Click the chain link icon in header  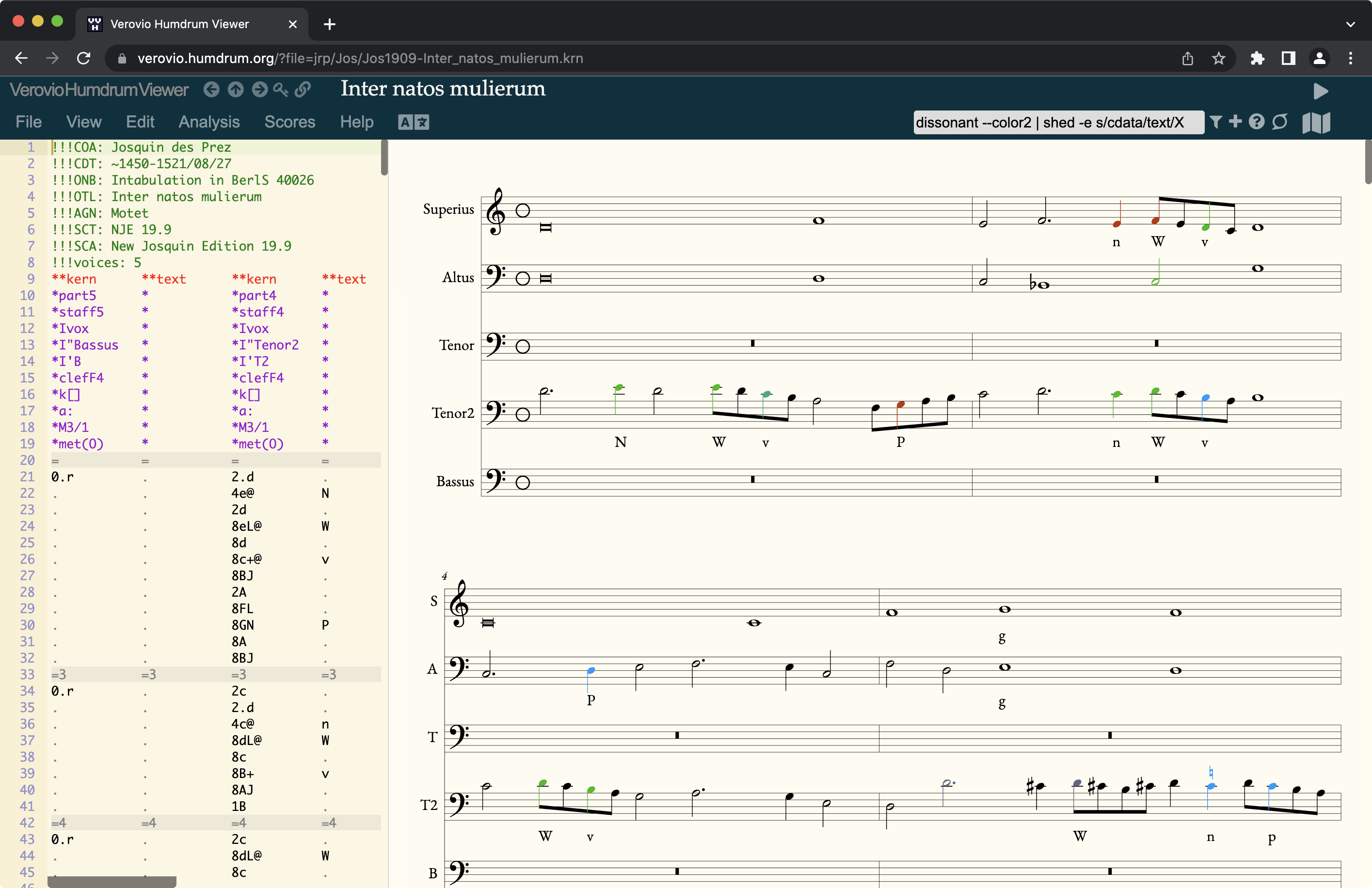(303, 89)
